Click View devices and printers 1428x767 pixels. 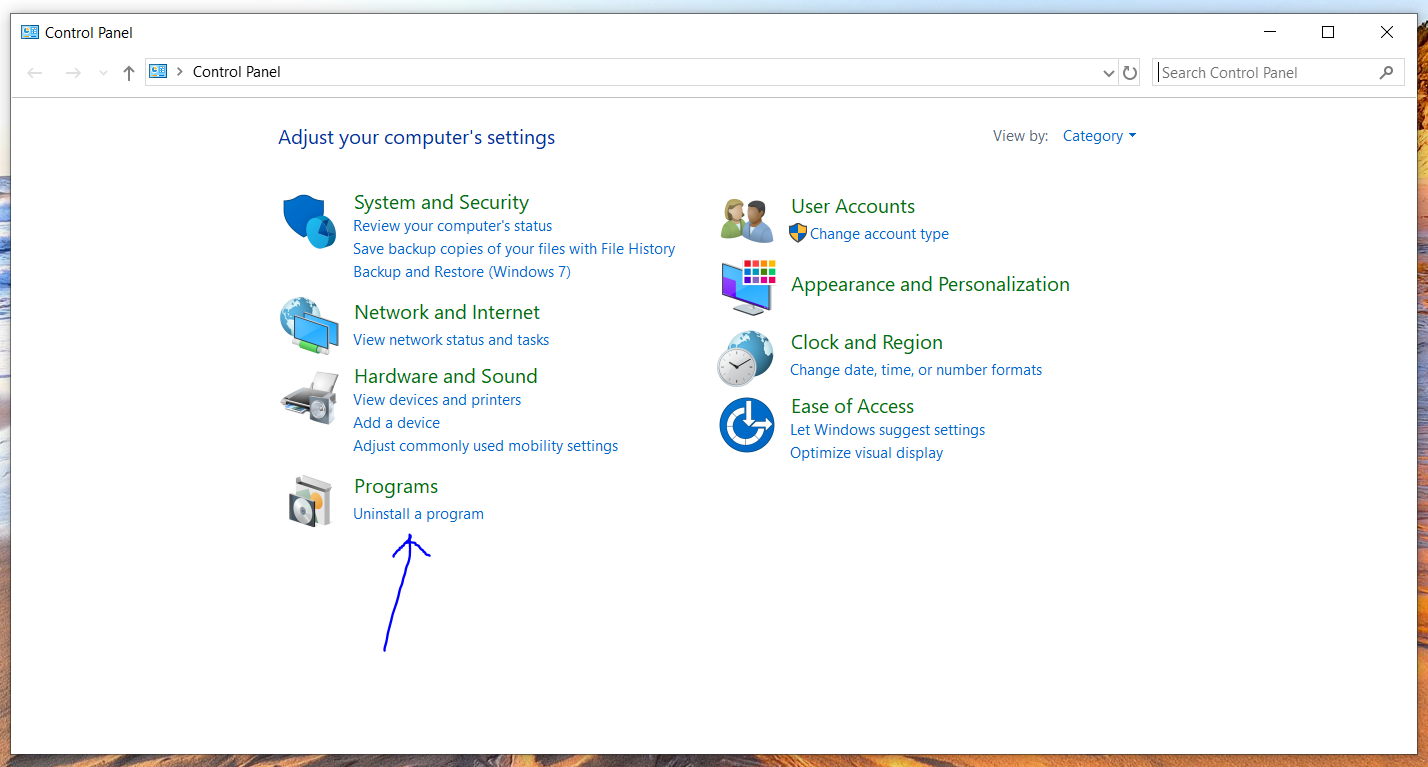coord(437,400)
